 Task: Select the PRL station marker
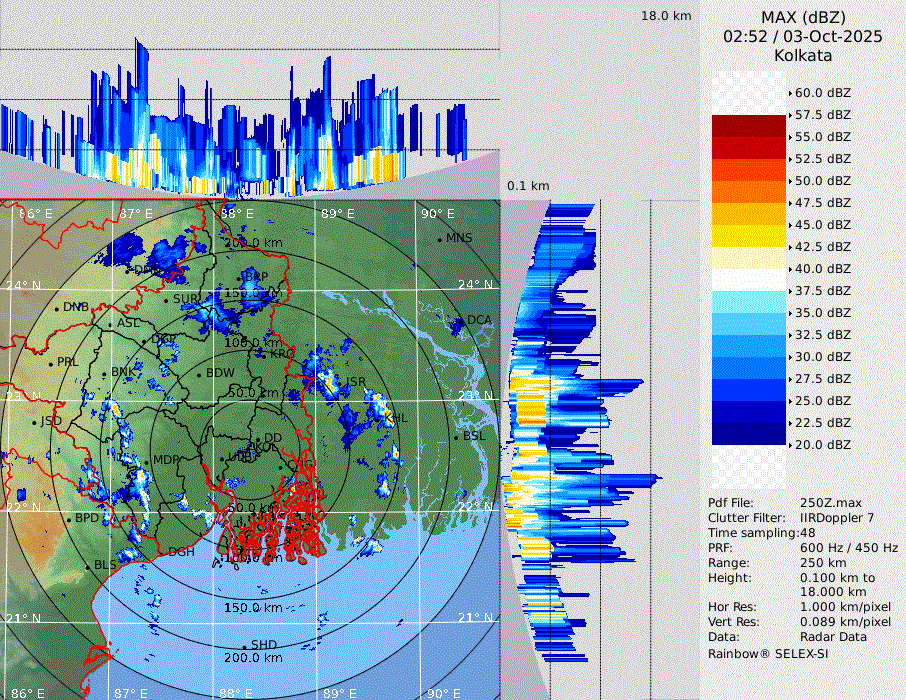(x=51, y=363)
